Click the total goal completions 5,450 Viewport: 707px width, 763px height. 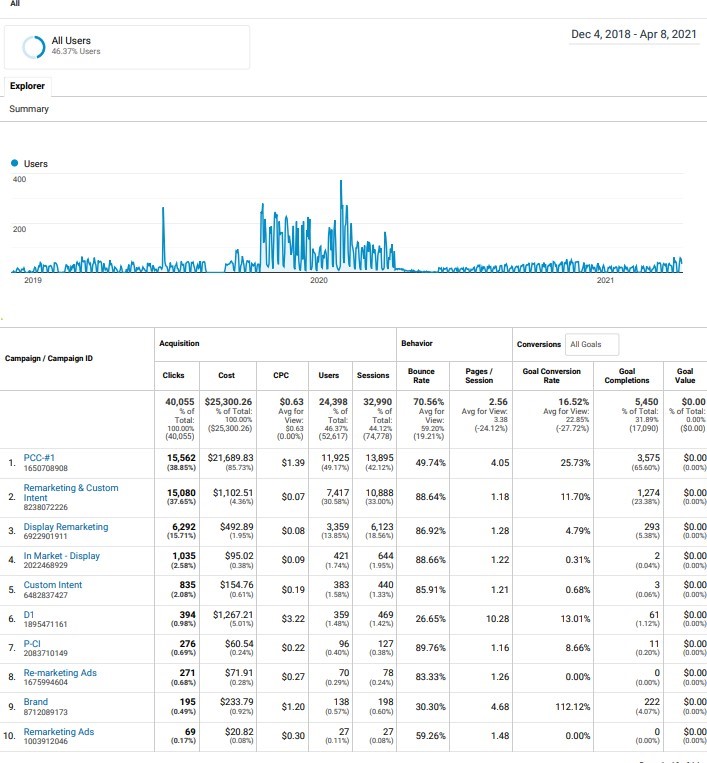click(x=646, y=401)
